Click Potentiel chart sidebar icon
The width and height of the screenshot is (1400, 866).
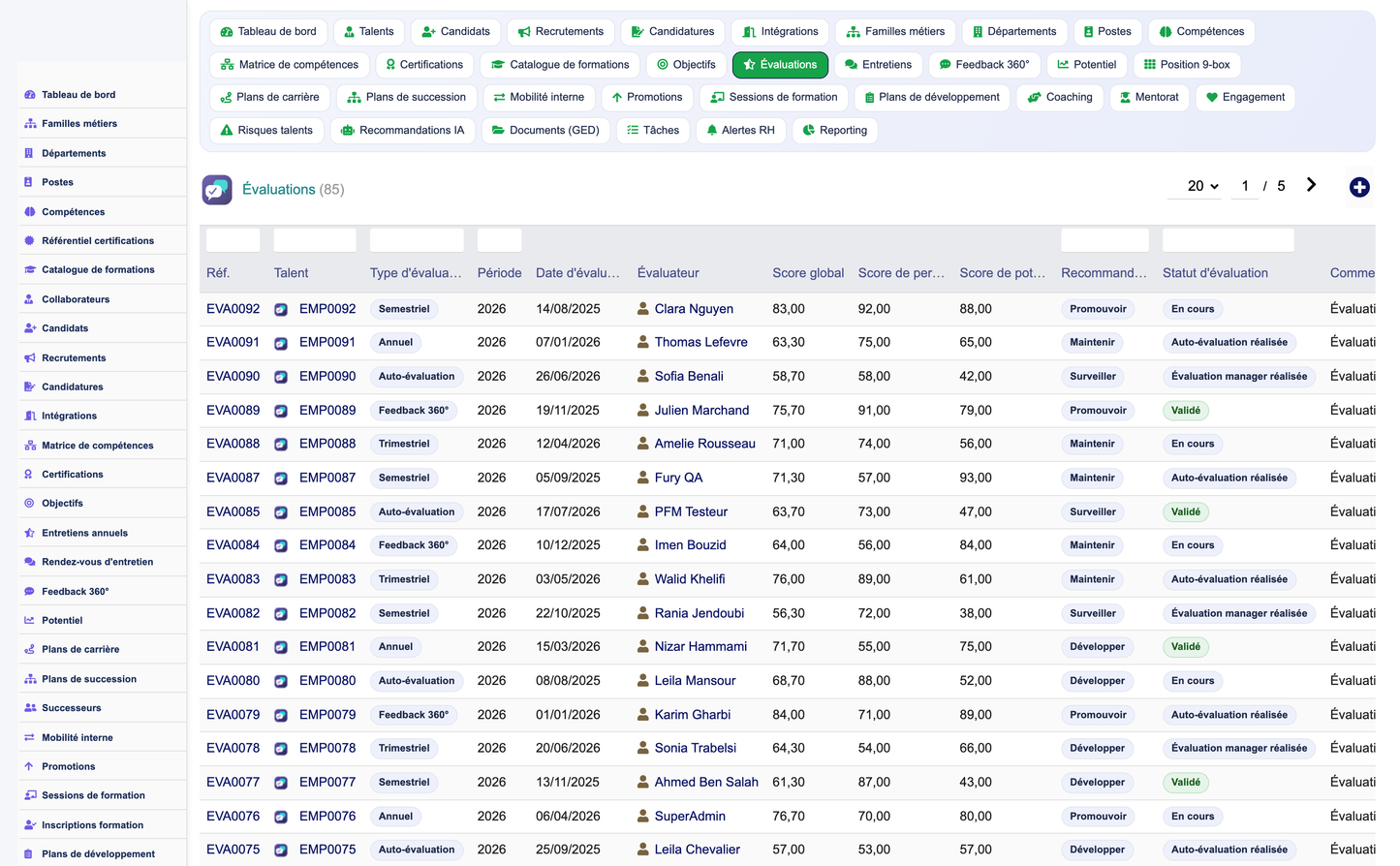click(29, 621)
